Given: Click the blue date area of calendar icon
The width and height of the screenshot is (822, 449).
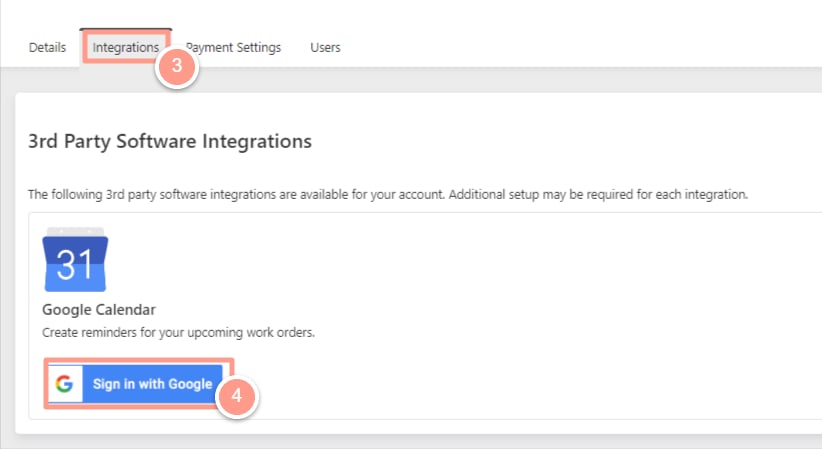Looking at the screenshot, I should [x=75, y=265].
